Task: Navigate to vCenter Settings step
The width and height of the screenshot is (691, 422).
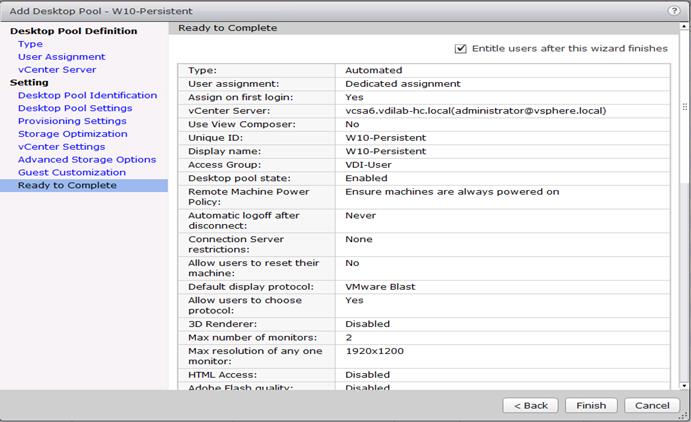Action: (62, 146)
